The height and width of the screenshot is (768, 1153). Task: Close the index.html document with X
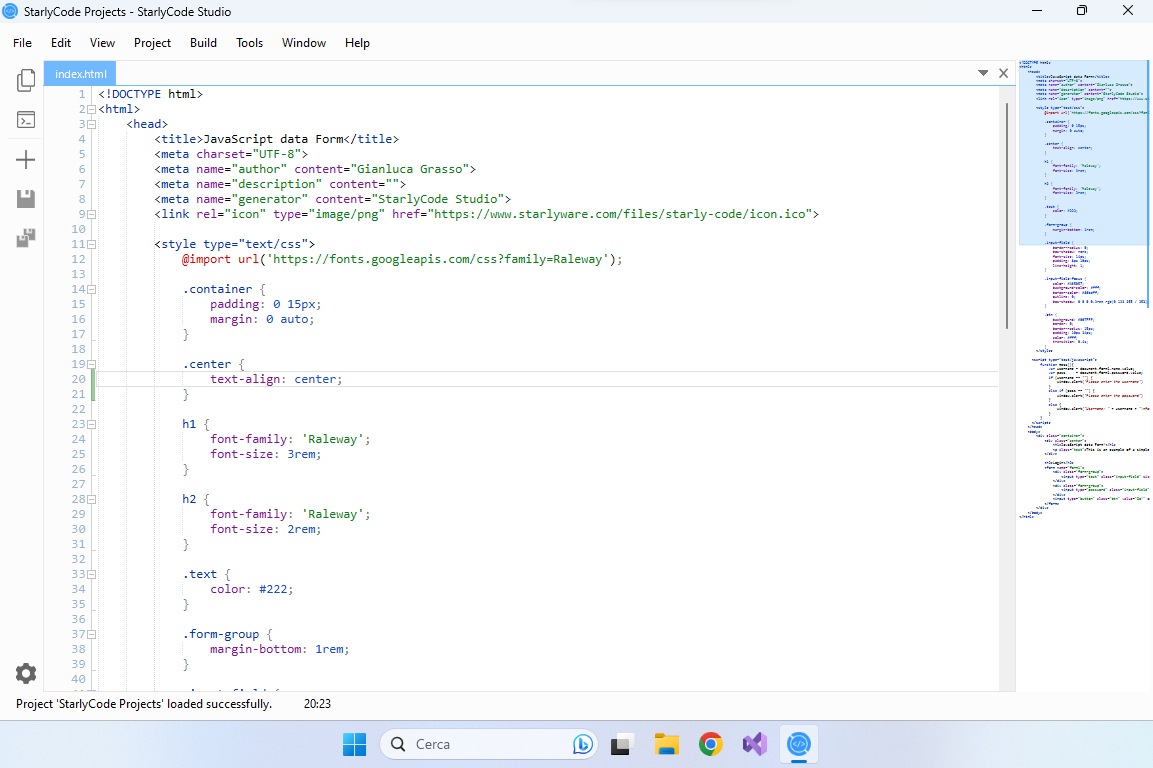point(1003,73)
